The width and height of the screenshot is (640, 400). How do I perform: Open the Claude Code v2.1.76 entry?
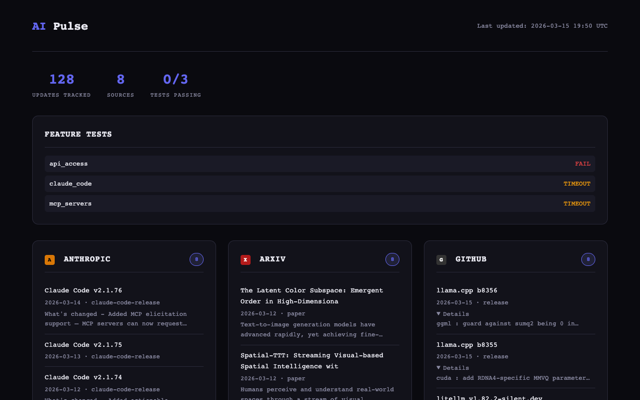[x=83, y=290]
